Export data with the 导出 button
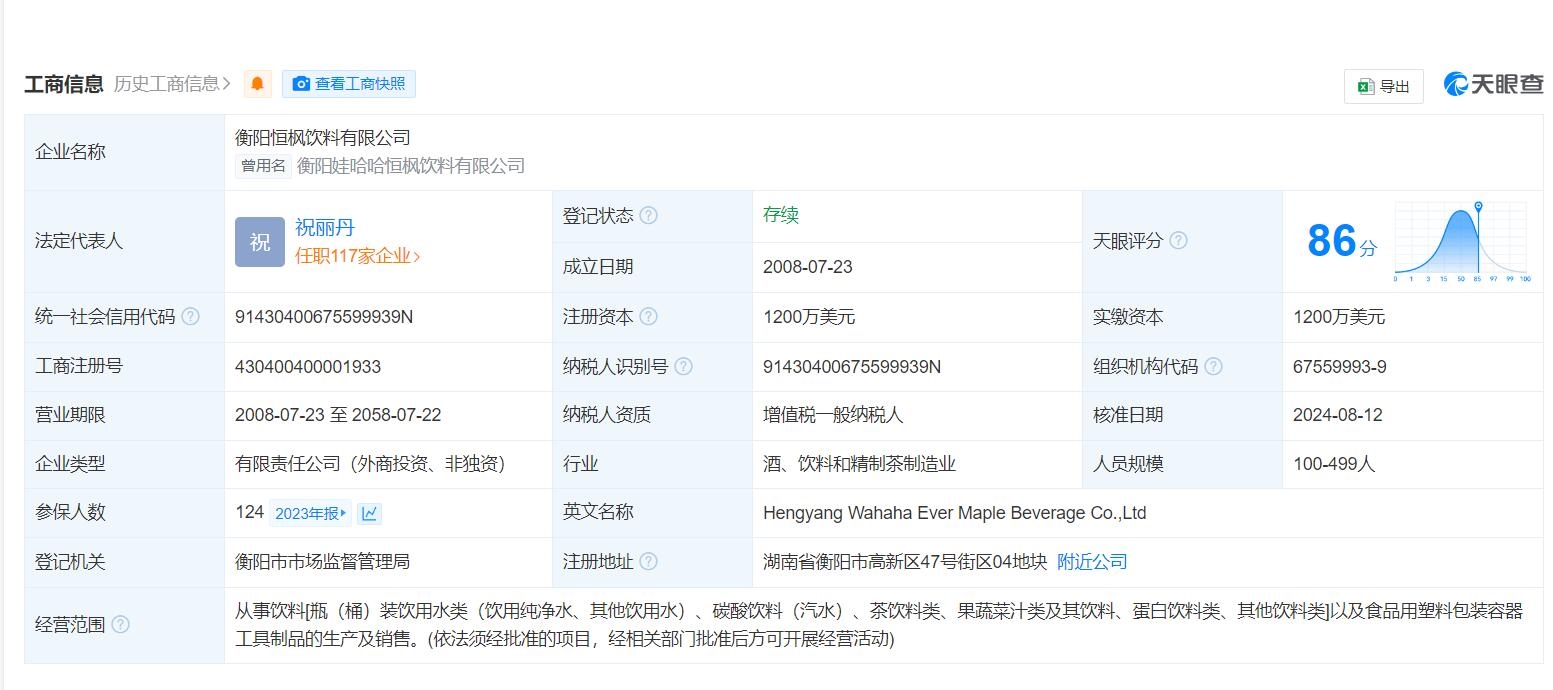 pyautogui.click(x=1383, y=87)
